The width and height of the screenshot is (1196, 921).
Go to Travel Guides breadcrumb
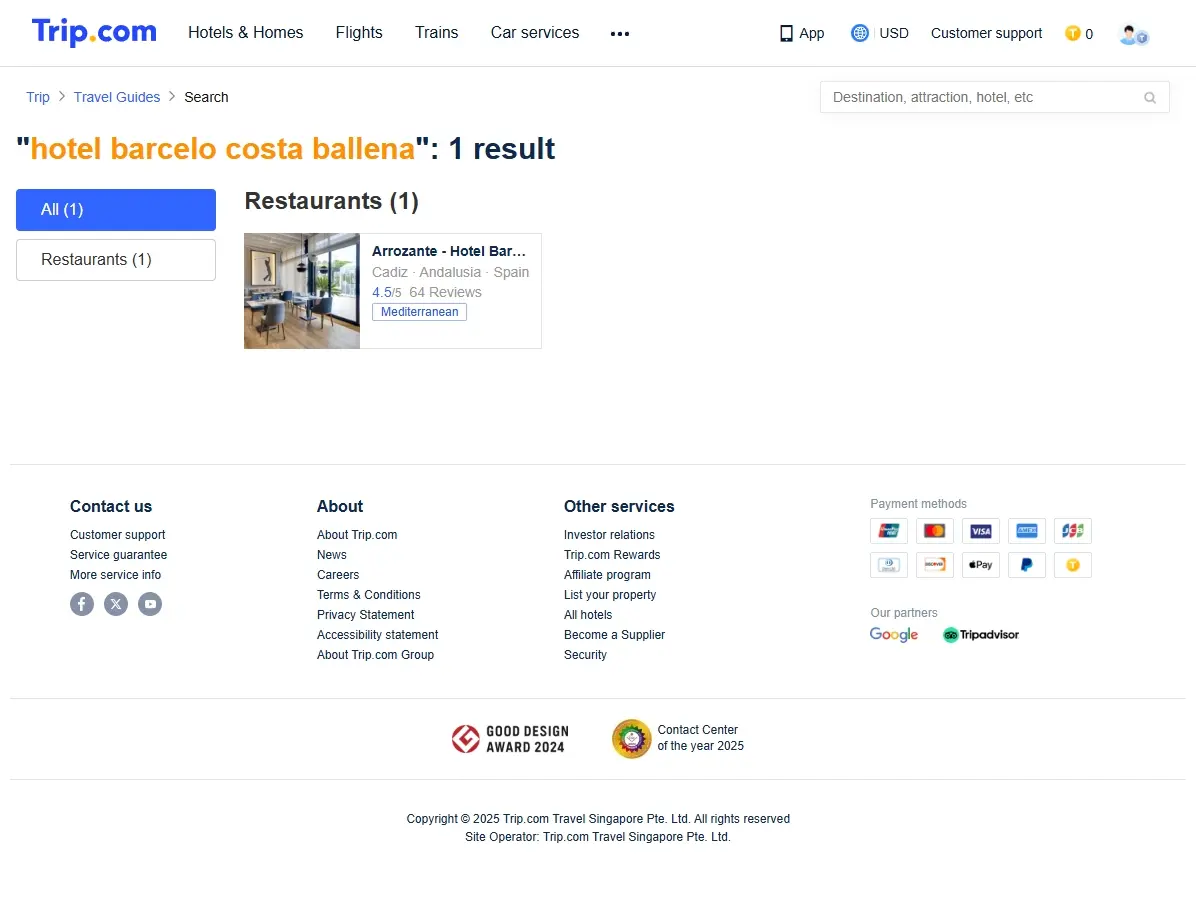(117, 98)
